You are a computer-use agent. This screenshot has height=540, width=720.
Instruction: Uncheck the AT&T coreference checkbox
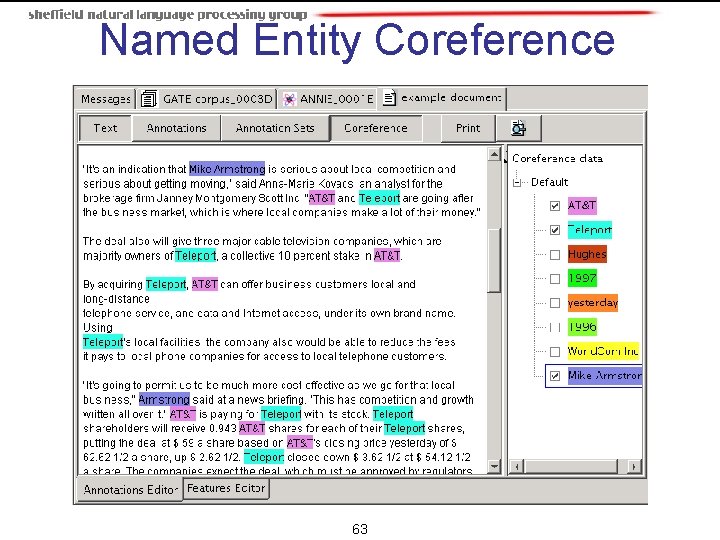pyautogui.click(x=555, y=206)
